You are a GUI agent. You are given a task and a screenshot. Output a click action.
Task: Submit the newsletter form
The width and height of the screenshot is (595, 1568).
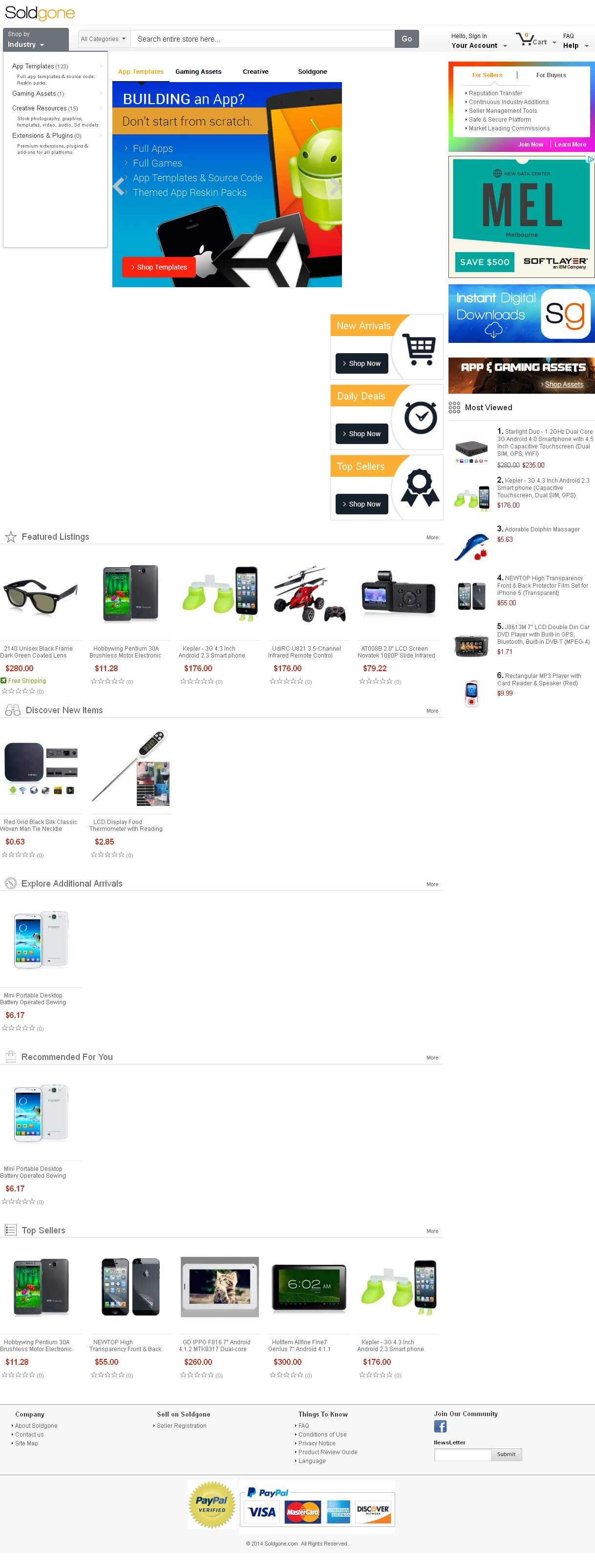[506, 1454]
